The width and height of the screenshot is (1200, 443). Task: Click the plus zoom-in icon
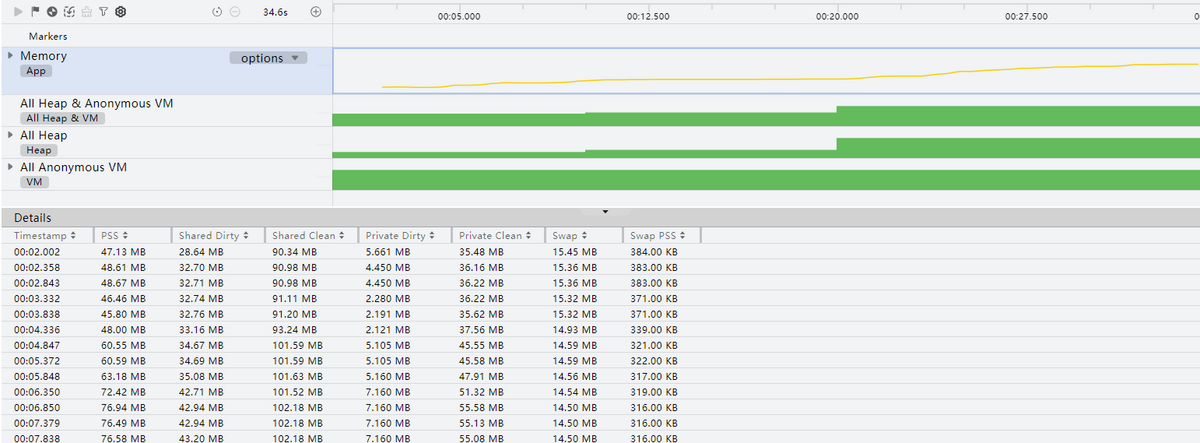[x=316, y=12]
